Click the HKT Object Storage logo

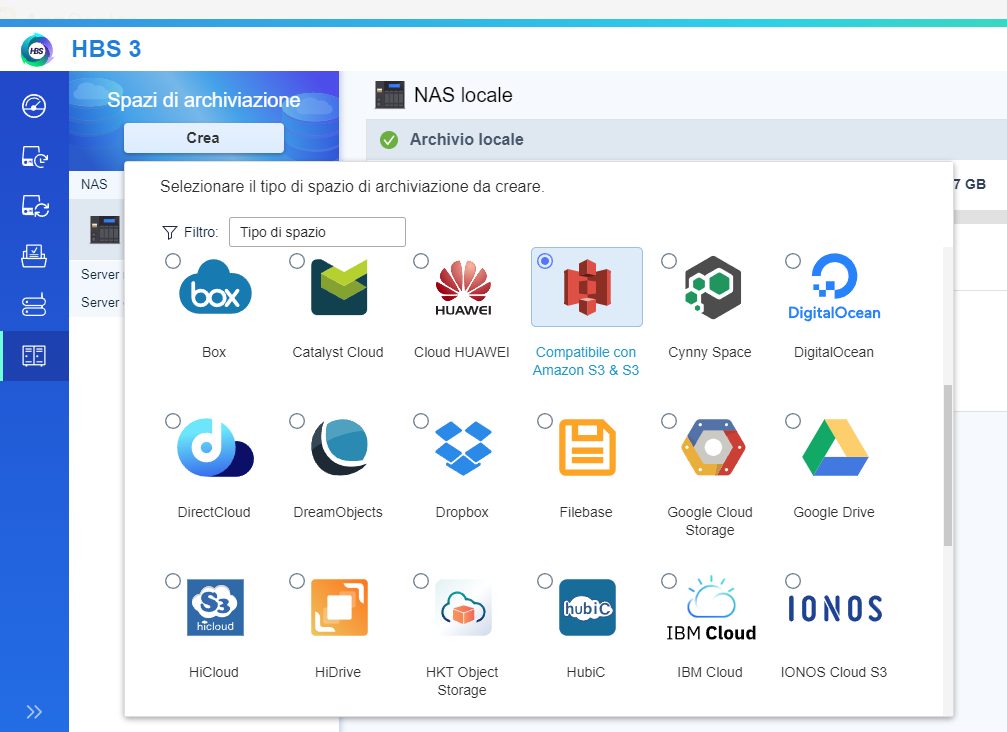point(463,607)
